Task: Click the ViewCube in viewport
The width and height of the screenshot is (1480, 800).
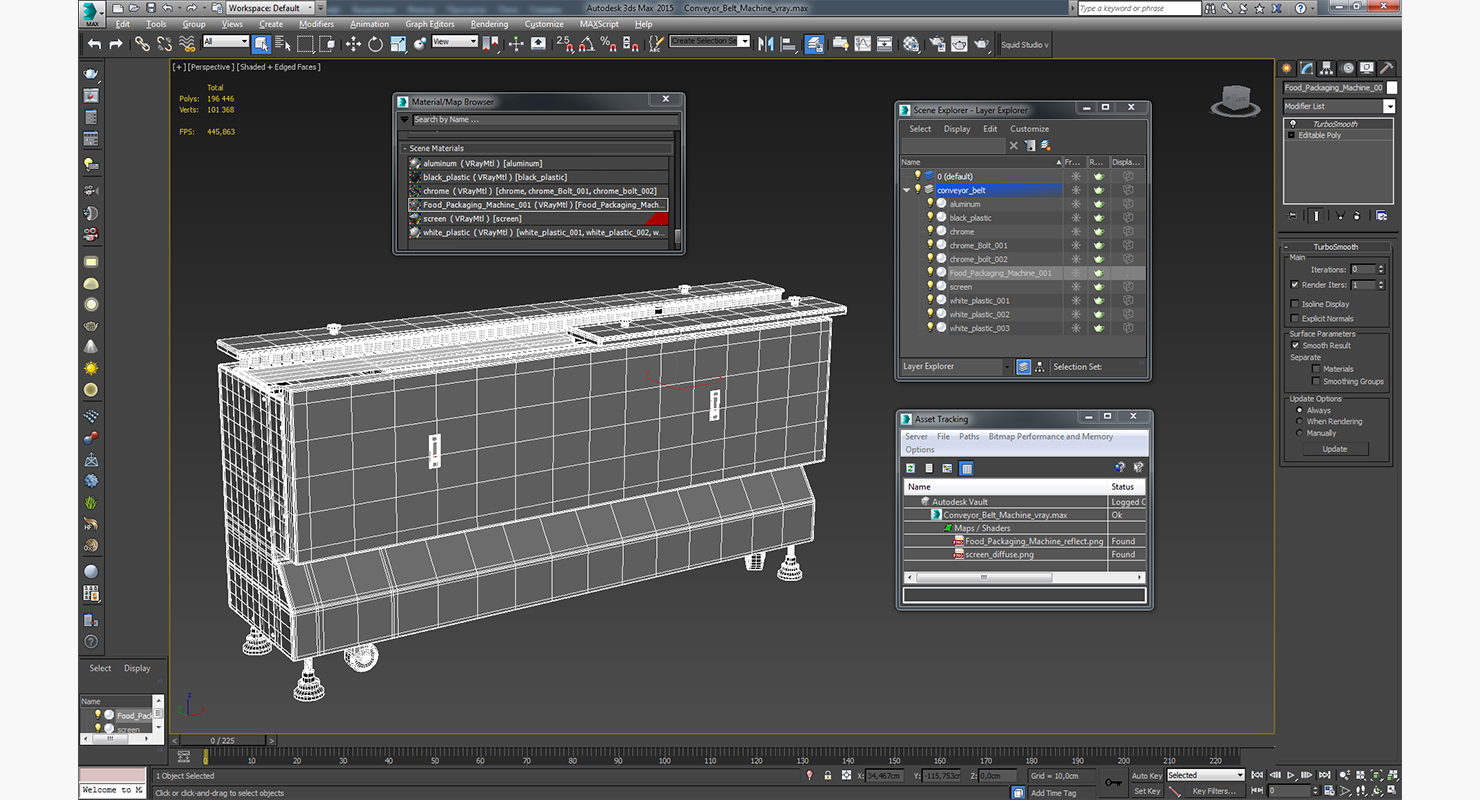Action: click(x=1237, y=99)
